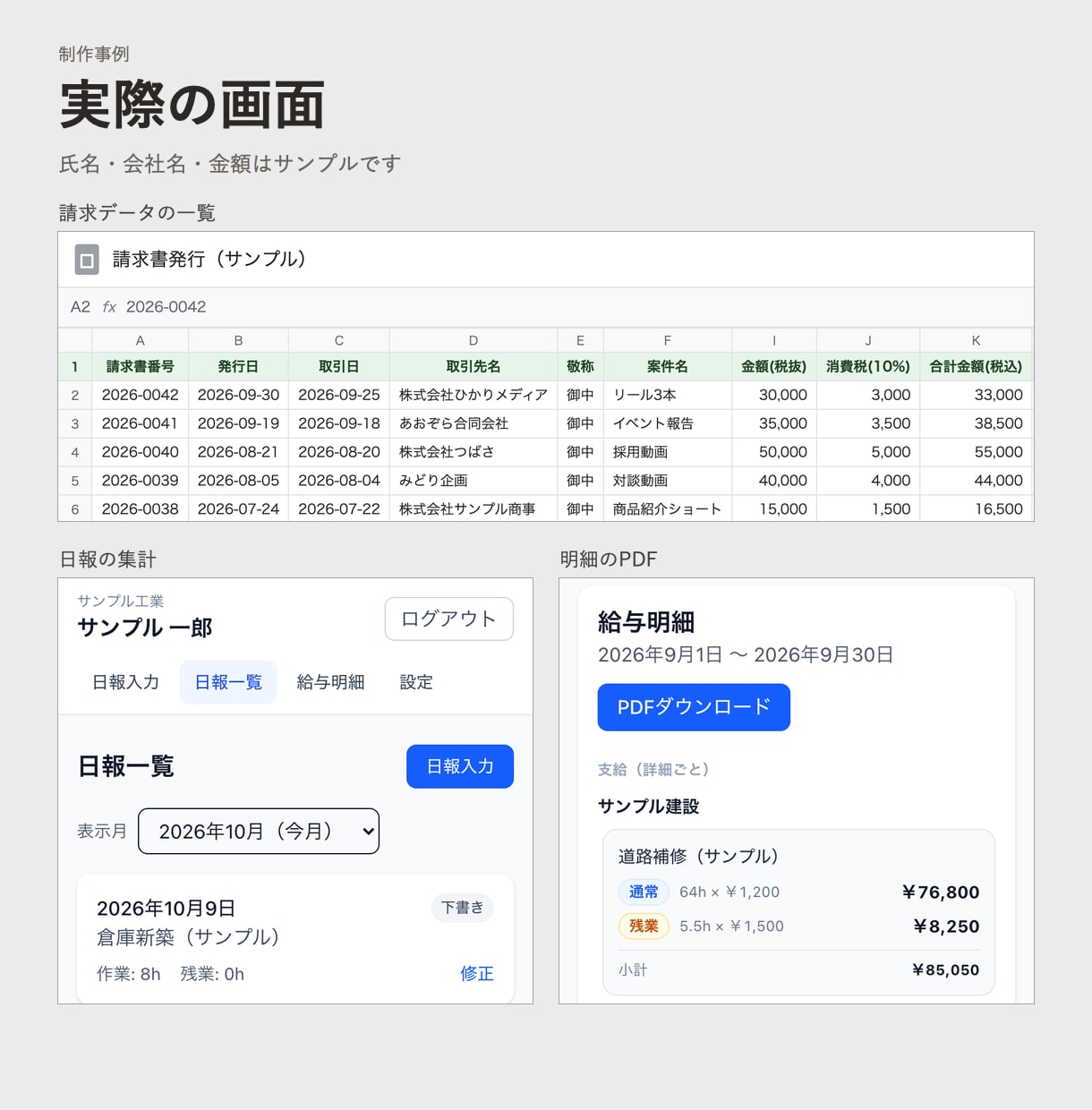
Task: Select column K header
Action: click(976, 340)
